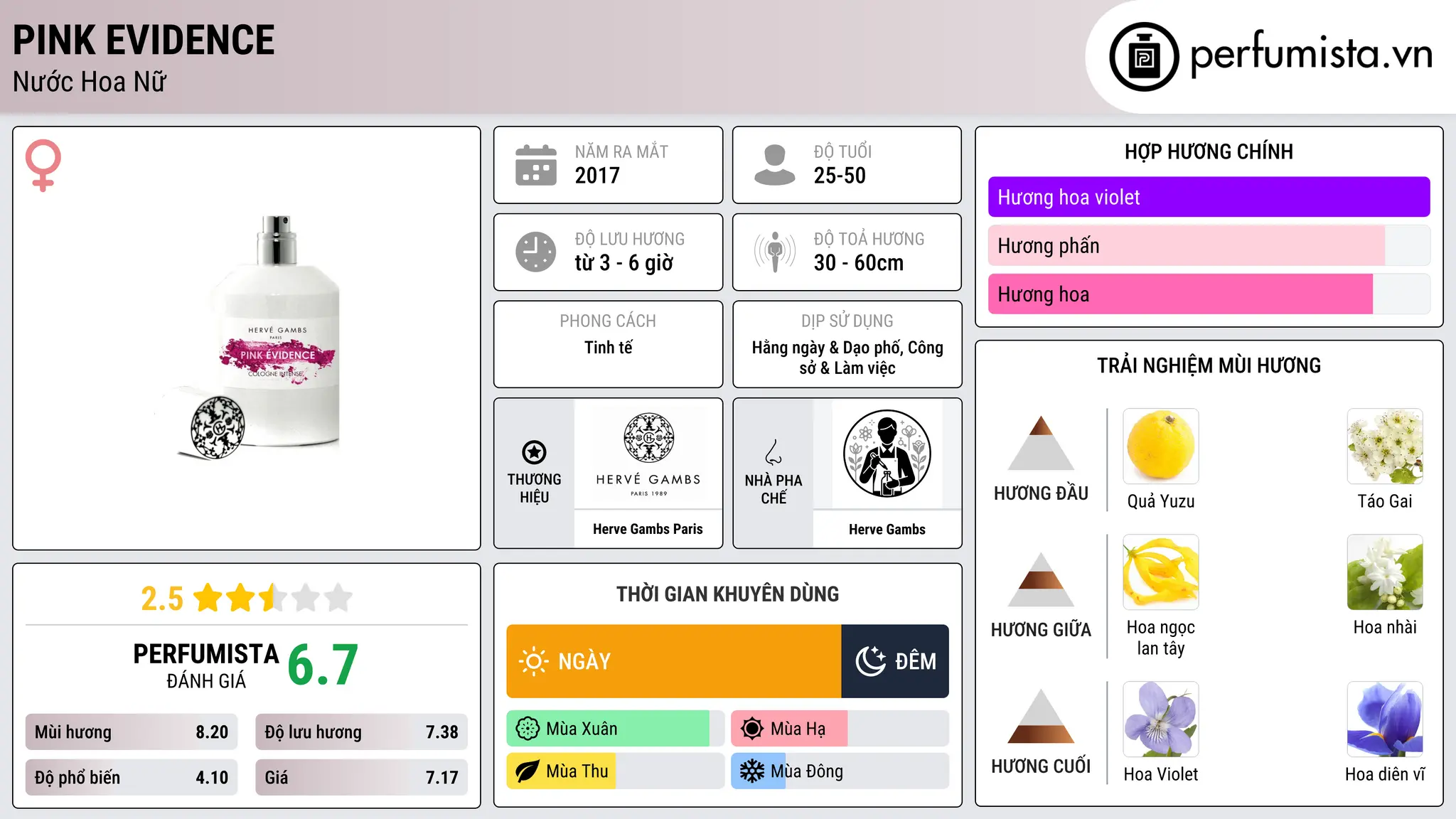Click the Độ phổ biến score 4.10
Screen dimensions: 1456x819
(212, 778)
